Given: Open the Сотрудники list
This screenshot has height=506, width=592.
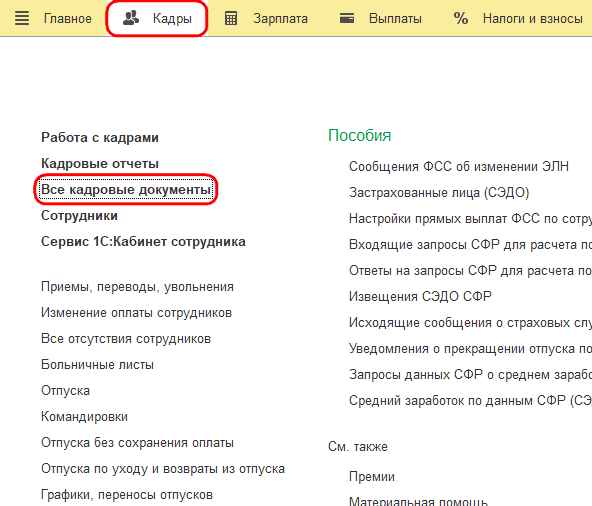Looking at the screenshot, I should pyautogui.click(x=79, y=216).
